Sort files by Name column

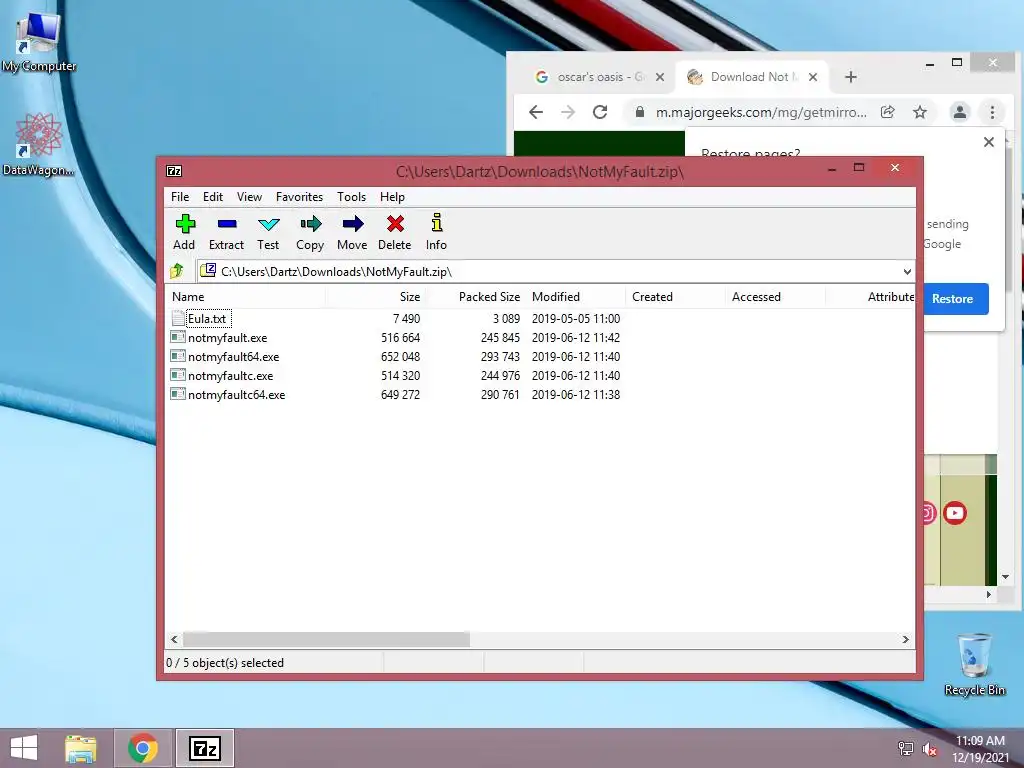pos(245,296)
